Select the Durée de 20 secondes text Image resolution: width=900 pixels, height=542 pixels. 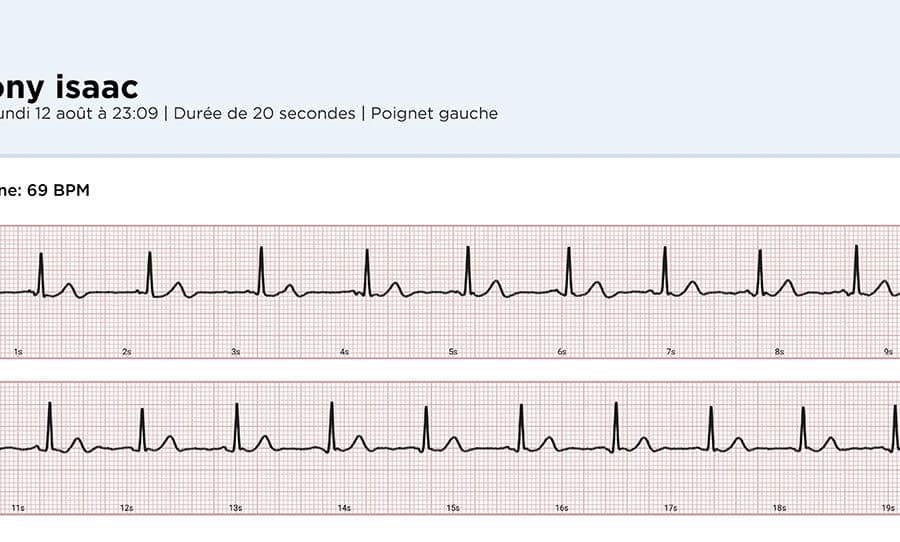coord(264,113)
